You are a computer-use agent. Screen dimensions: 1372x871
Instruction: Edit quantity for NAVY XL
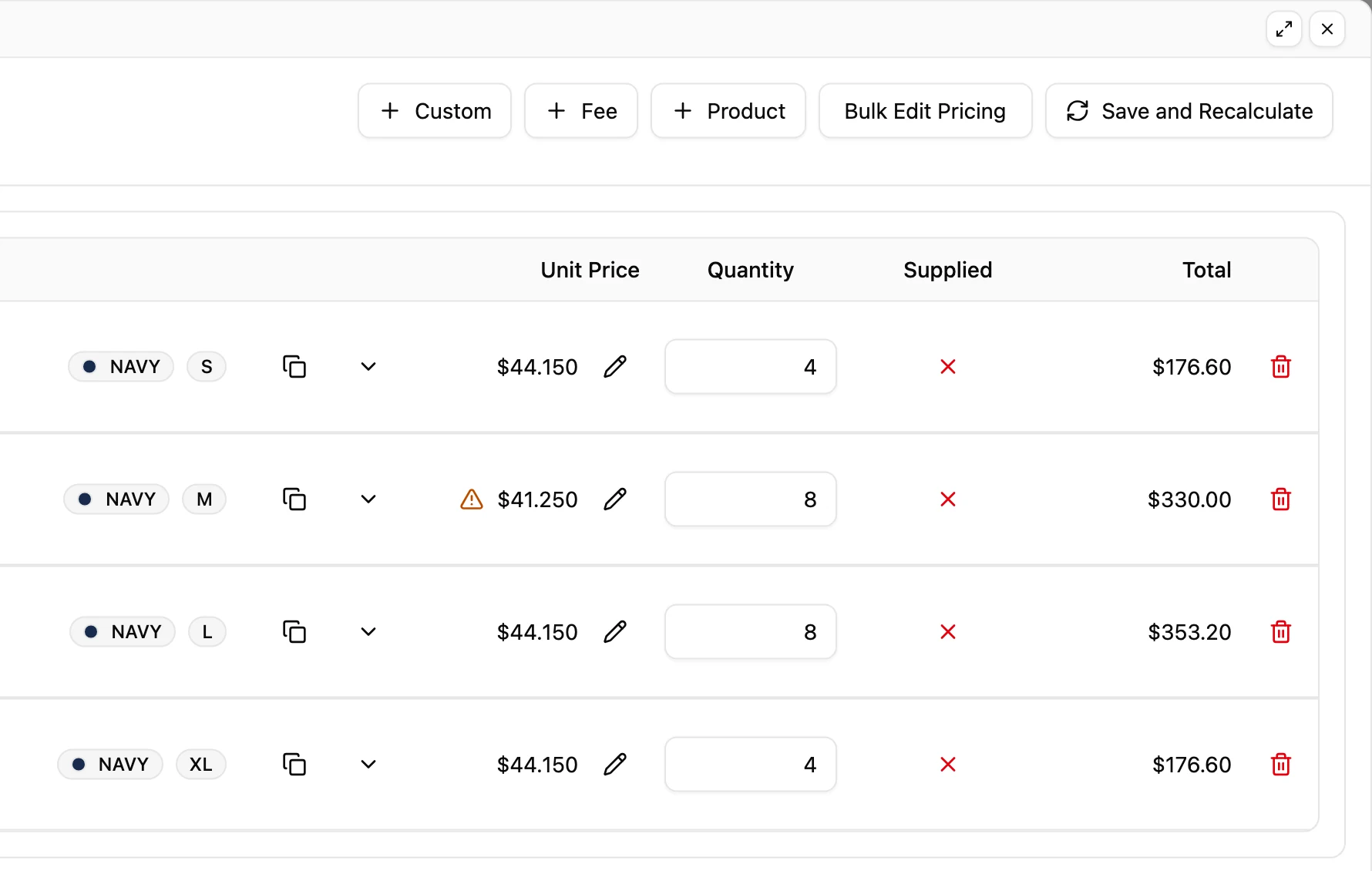pos(751,765)
